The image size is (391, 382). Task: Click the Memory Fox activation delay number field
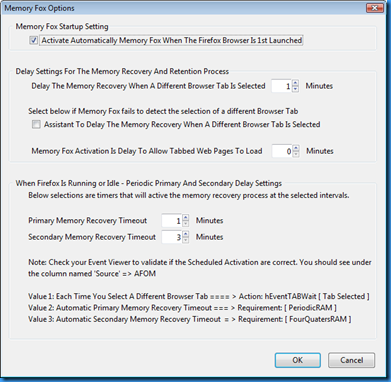pos(282,151)
